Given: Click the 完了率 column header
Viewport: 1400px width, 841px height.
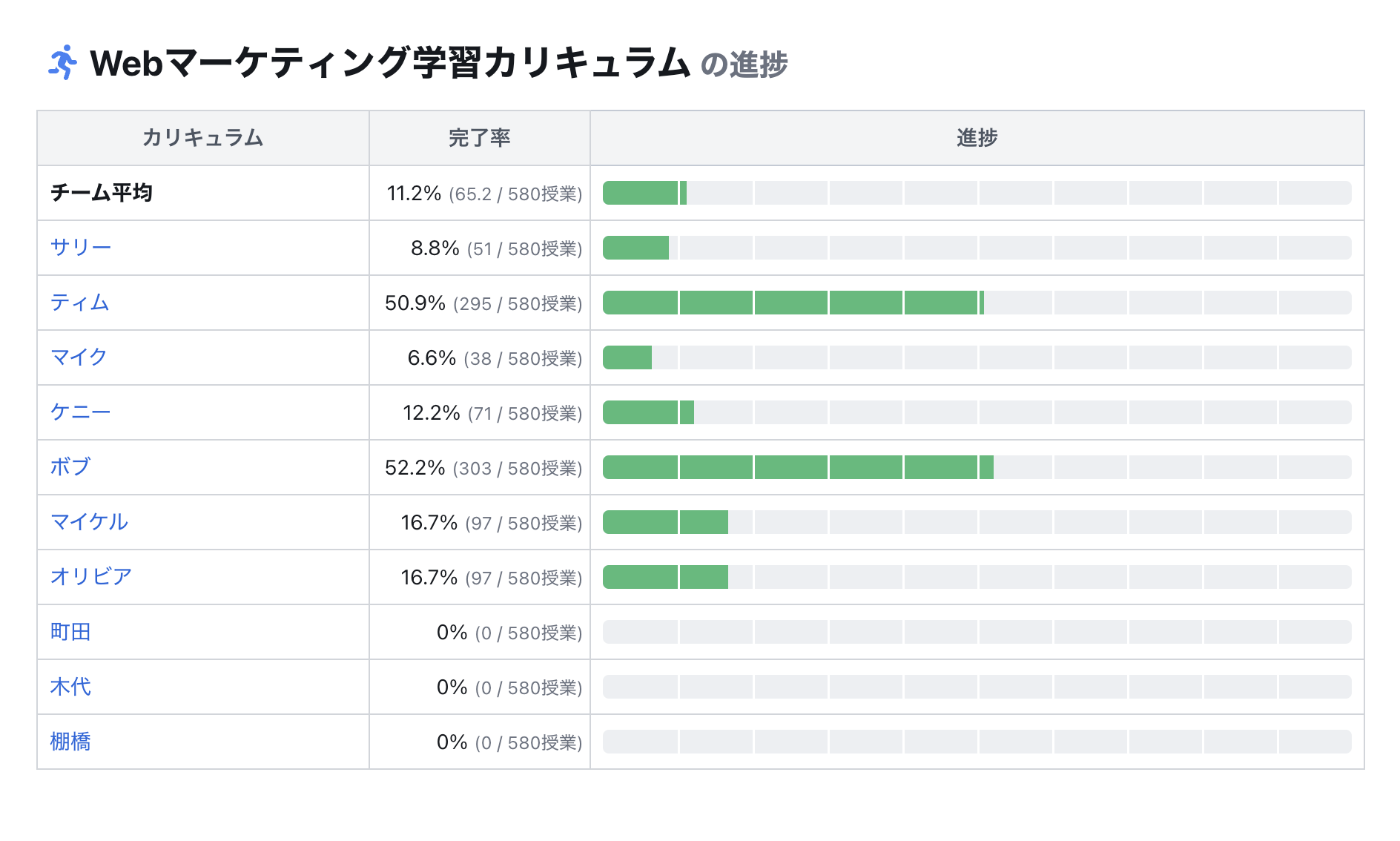Looking at the screenshot, I should pos(479,138).
